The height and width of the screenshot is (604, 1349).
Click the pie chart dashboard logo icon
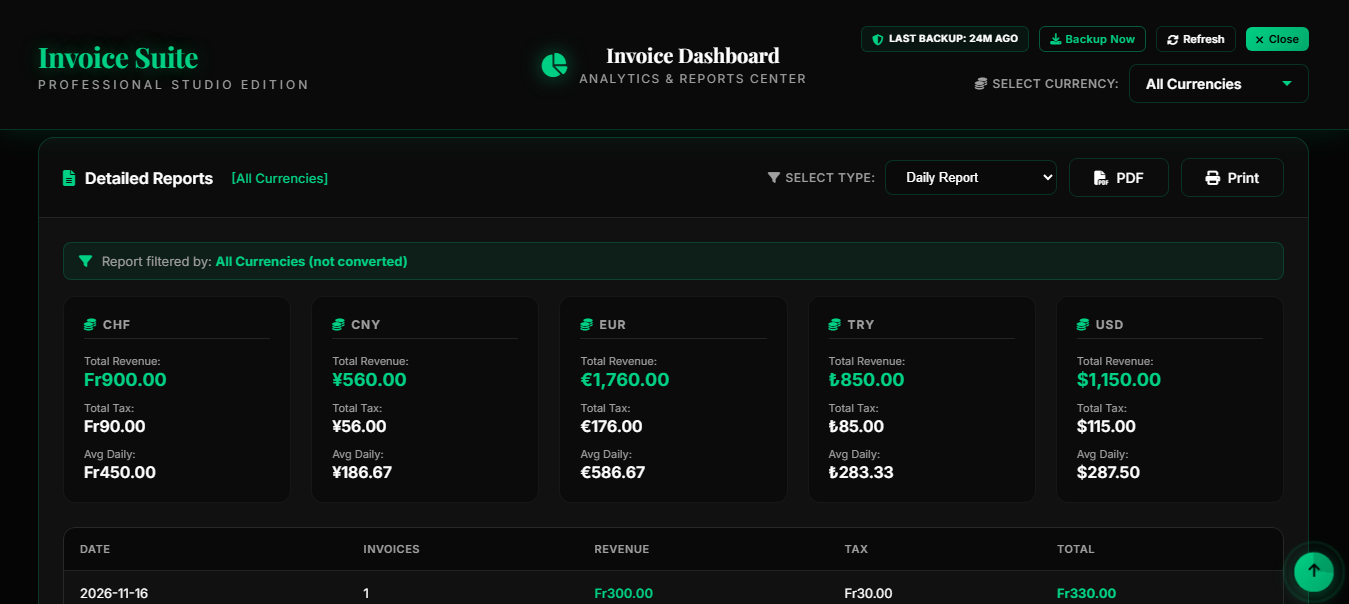click(554, 65)
